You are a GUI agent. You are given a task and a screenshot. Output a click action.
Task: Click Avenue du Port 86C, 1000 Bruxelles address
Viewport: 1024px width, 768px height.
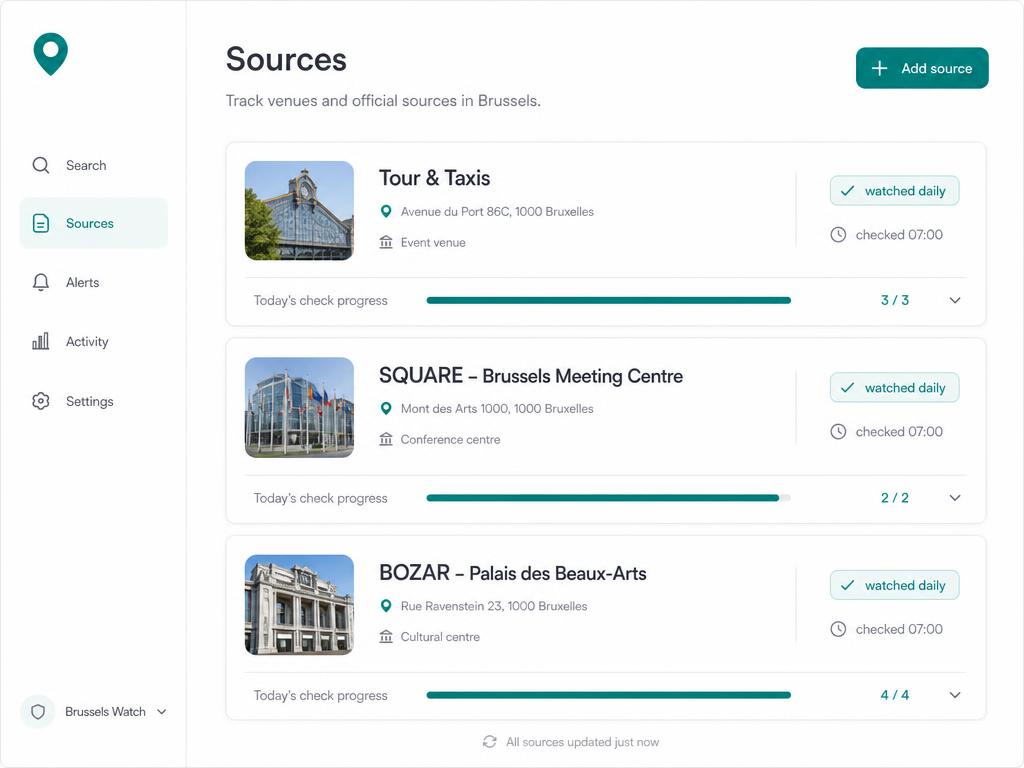coord(497,212)
